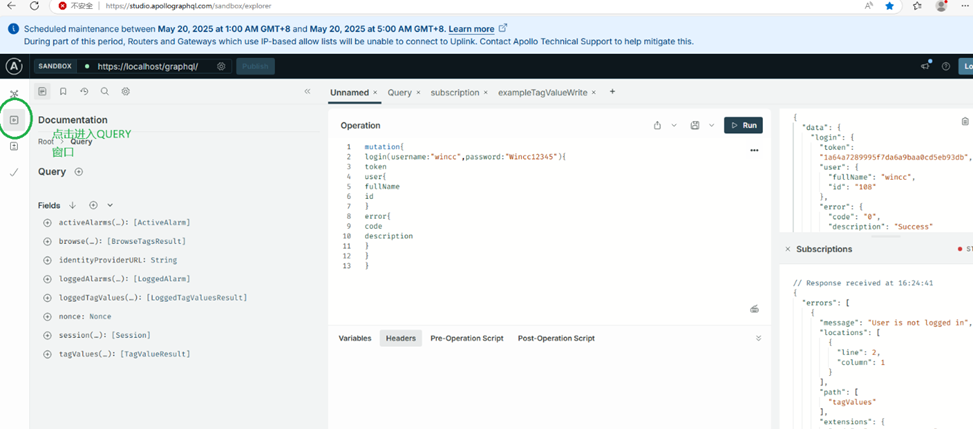
Task: Add the tagValues field
Action: 47,354
